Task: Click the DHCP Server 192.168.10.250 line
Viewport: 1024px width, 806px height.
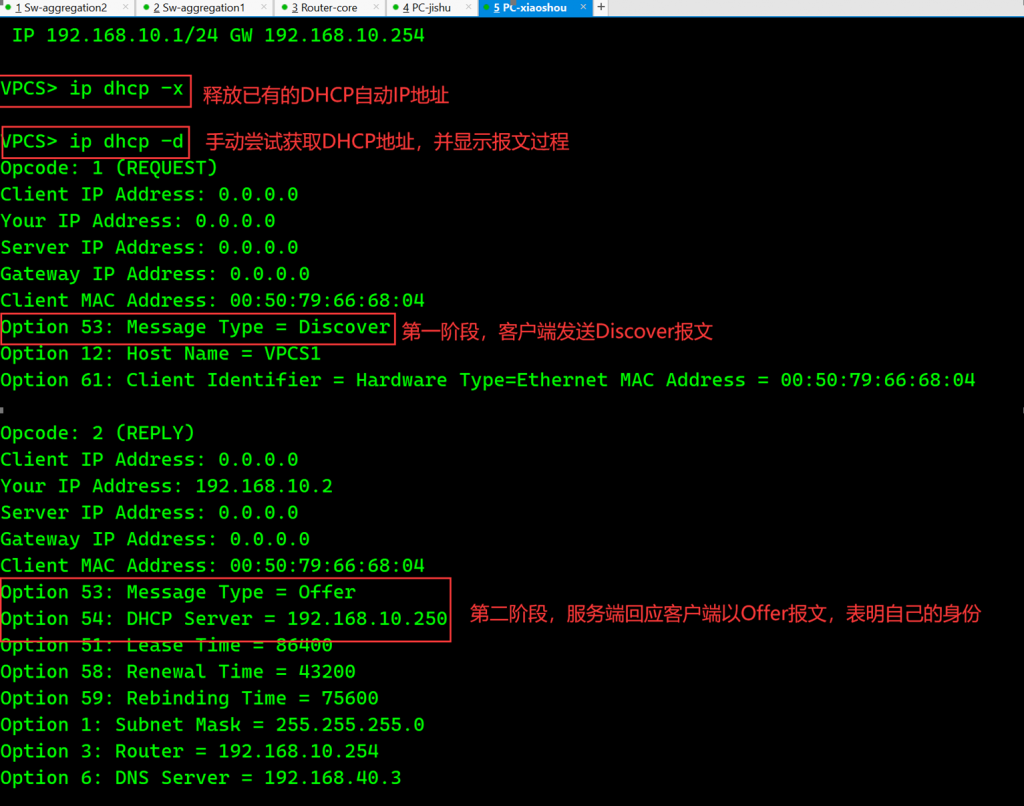Action: [x=224, y=618]
